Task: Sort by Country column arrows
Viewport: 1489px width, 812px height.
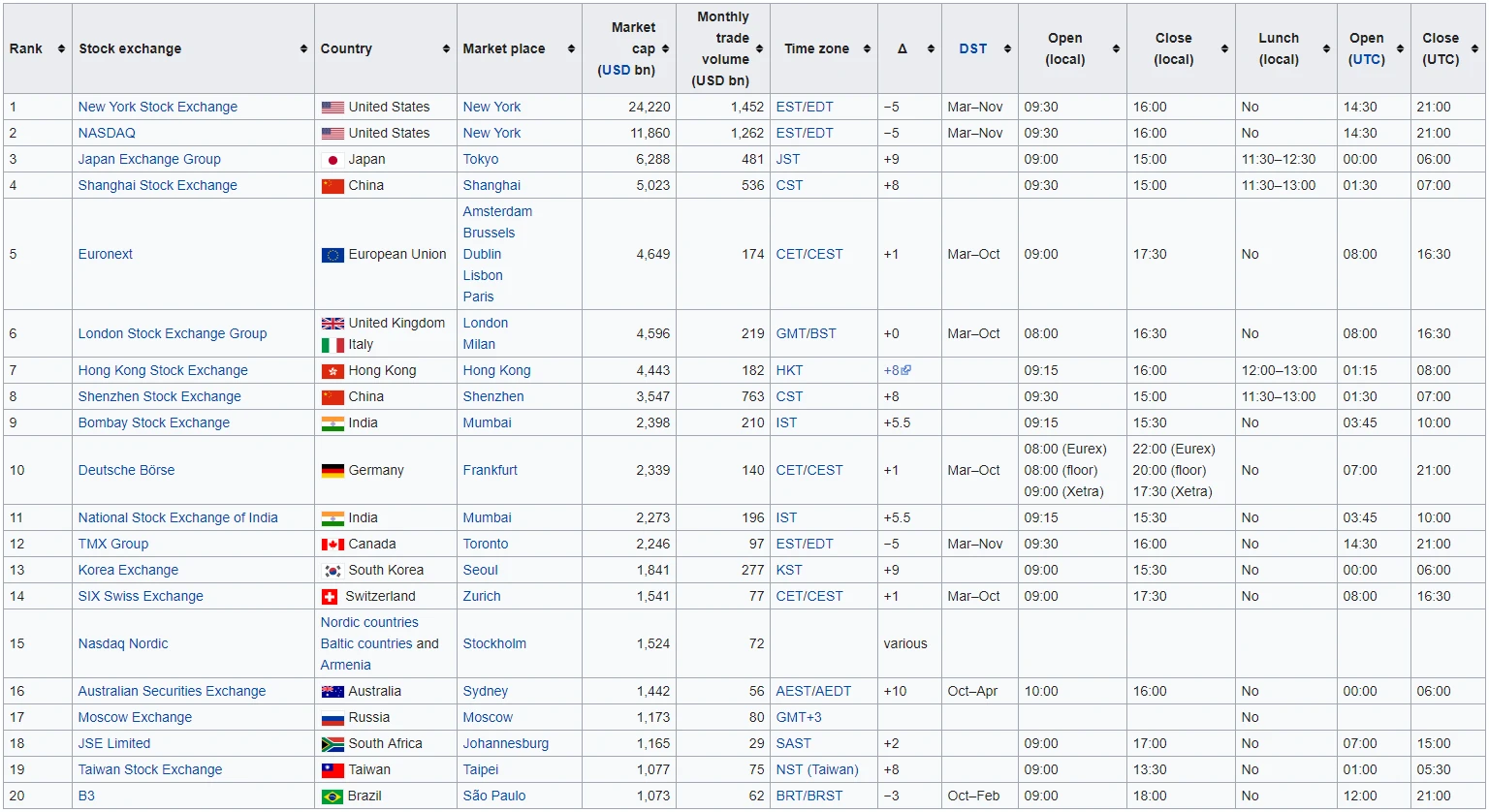Action: [446, 48]
